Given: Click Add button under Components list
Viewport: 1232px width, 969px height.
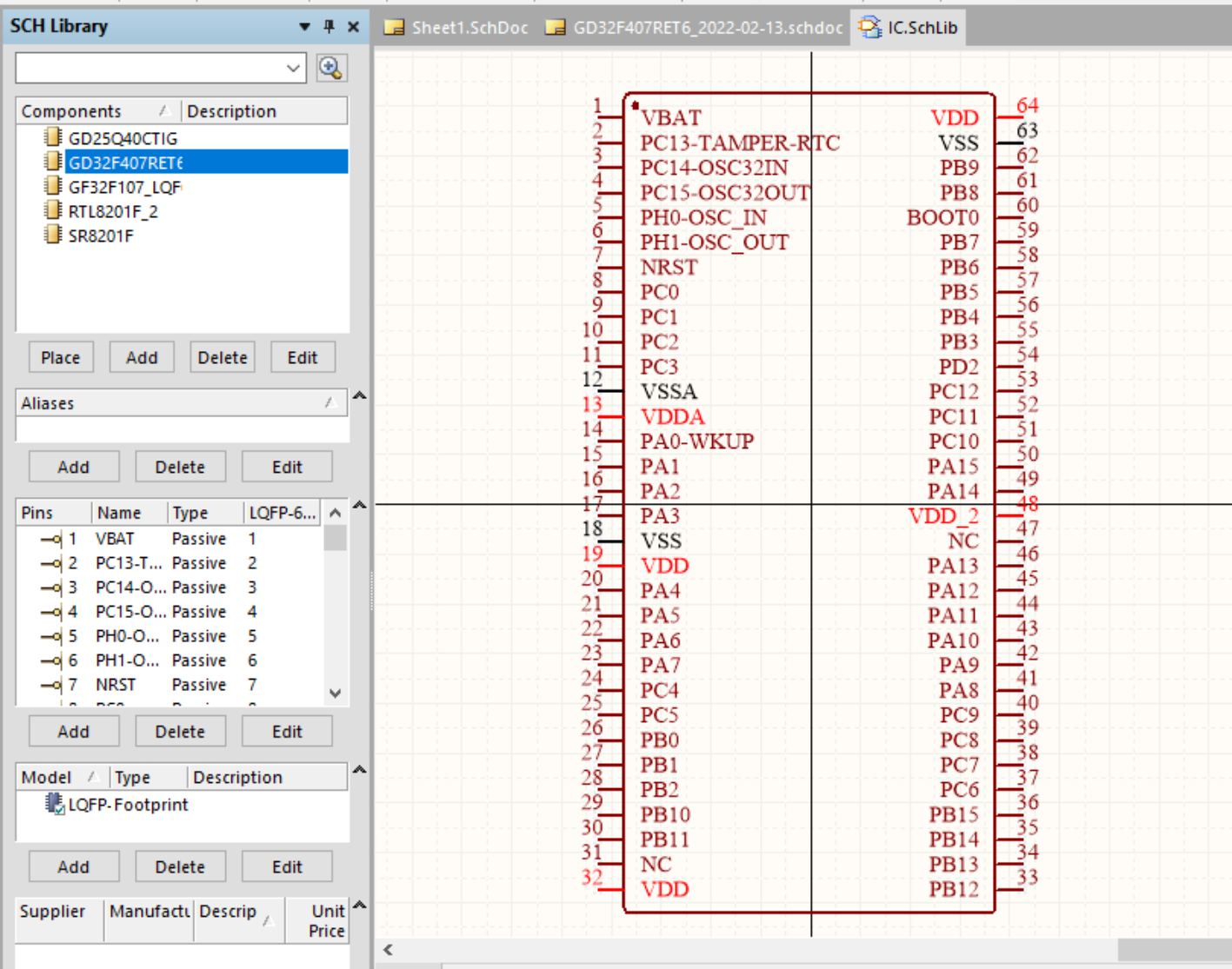Looking at the screenshot, I should (142, 357).
